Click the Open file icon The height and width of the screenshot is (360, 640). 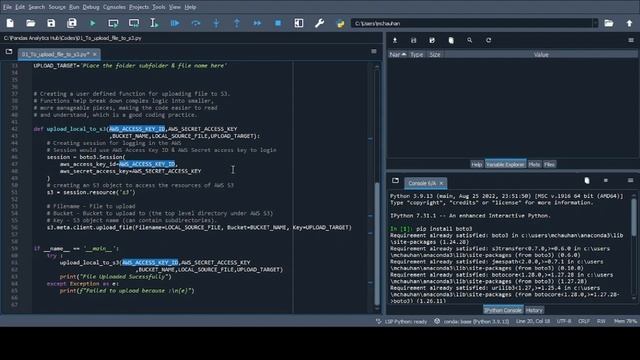pyautogui.click(x=31, y=23)
